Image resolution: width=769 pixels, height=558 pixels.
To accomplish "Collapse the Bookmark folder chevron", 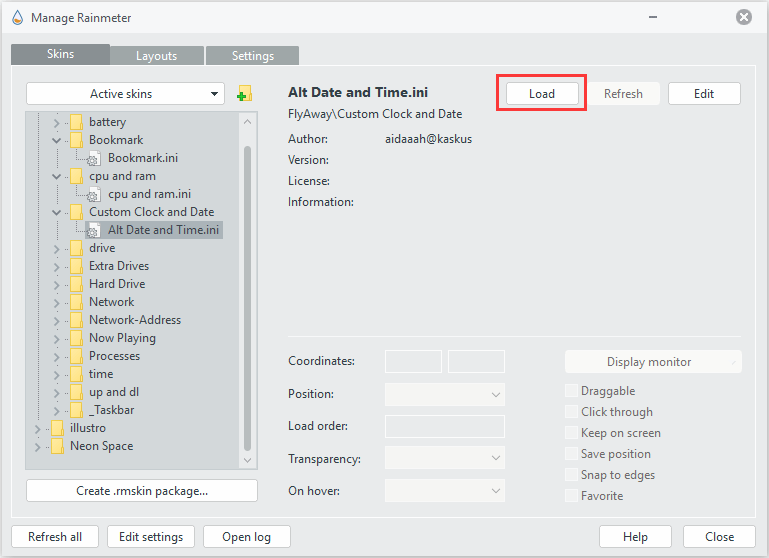I will click(x=56, y=141).
